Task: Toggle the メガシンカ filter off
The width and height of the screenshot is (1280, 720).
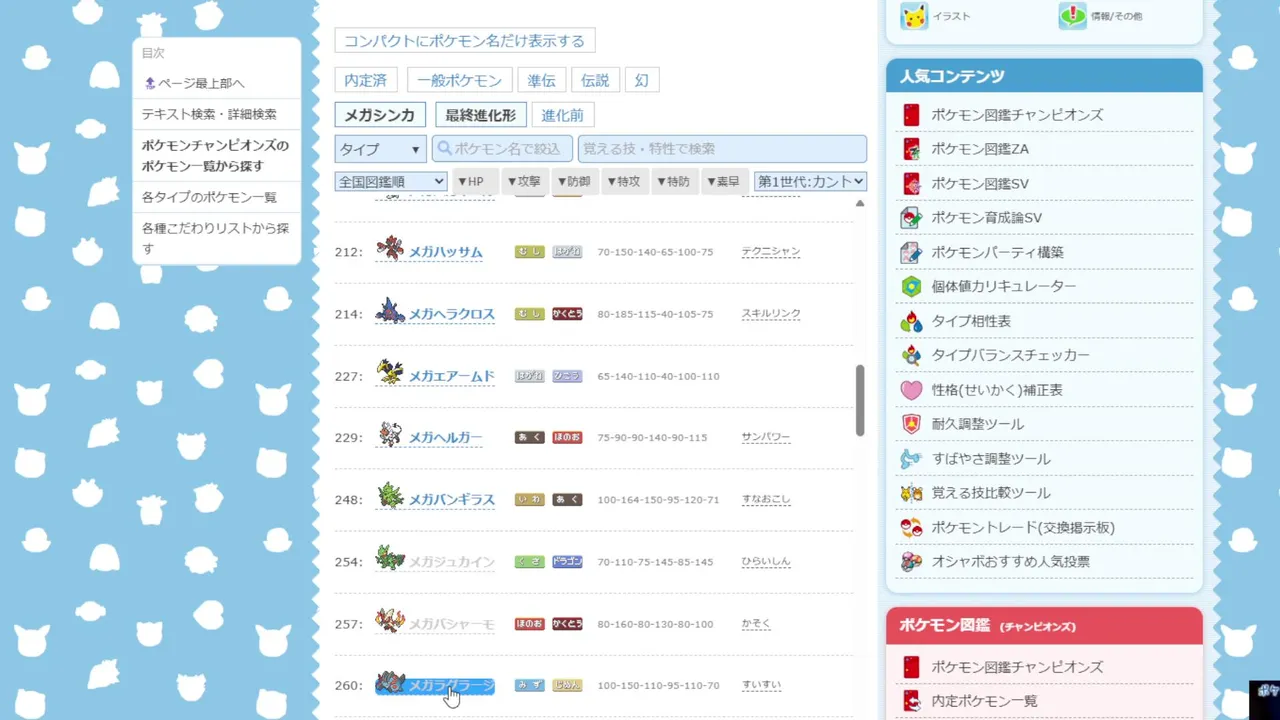Action: point(380,115)
